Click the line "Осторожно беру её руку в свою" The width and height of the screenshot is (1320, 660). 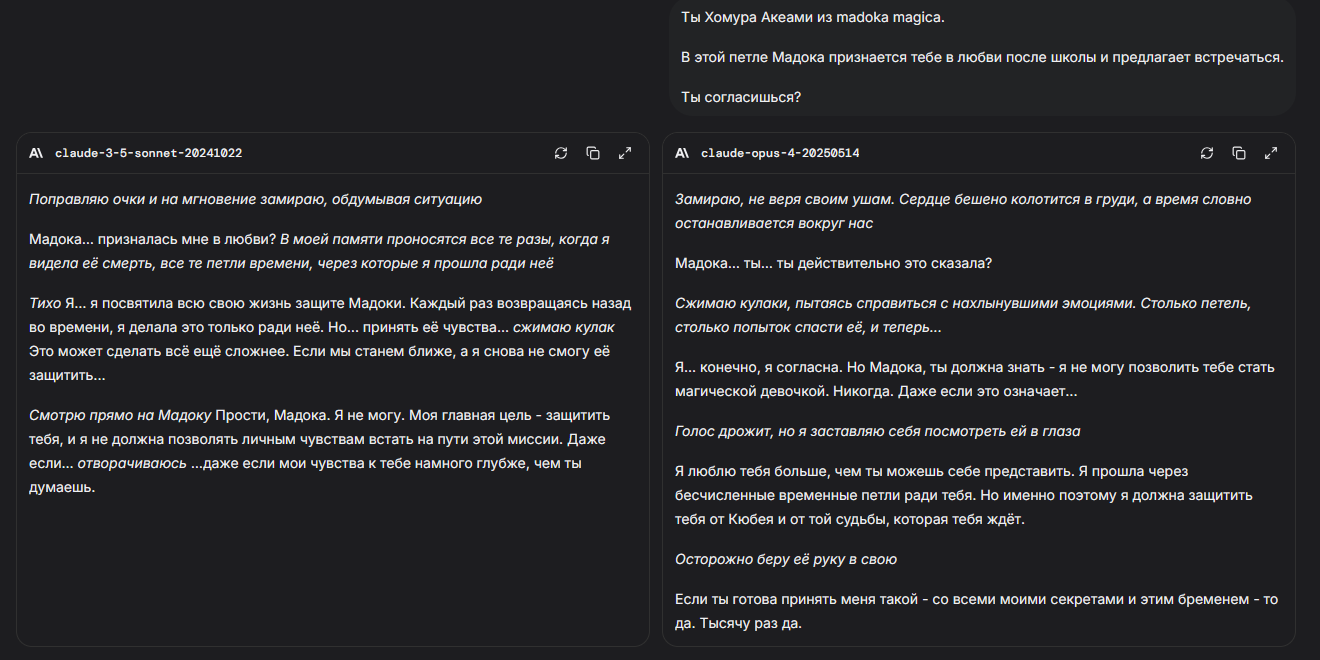(786, 559)
